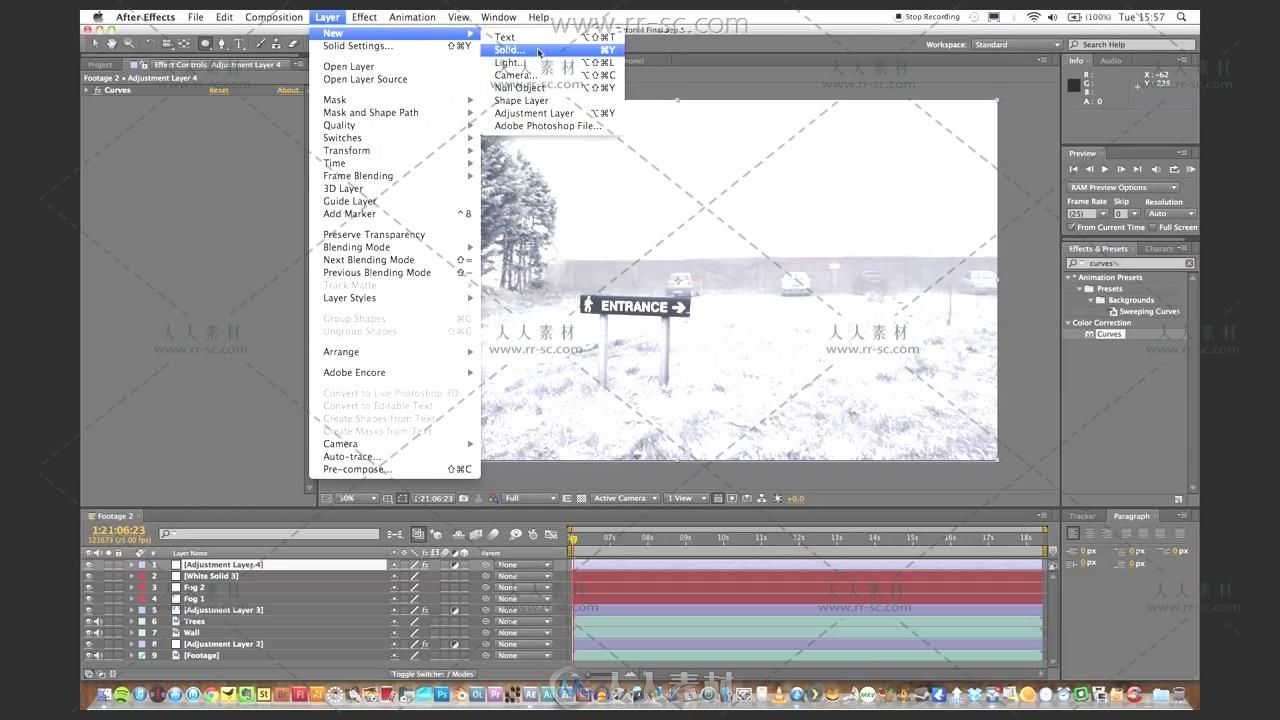
Task: Expand the Curves effect properties
Action: [x=87, y=90]
